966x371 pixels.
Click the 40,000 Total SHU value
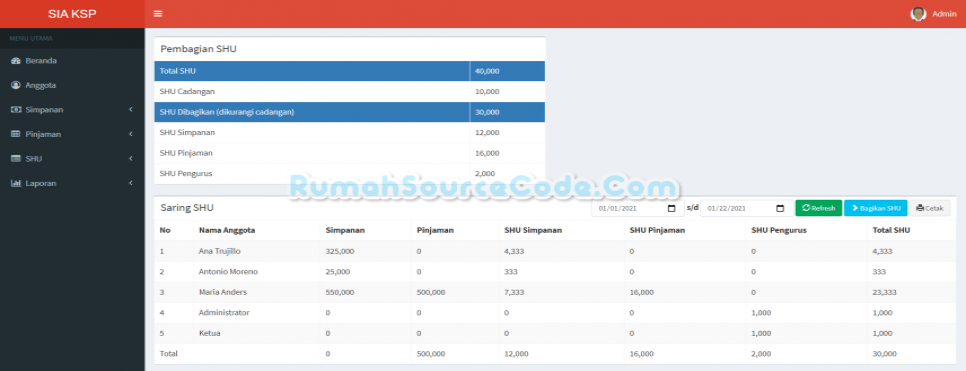point(487,71)
